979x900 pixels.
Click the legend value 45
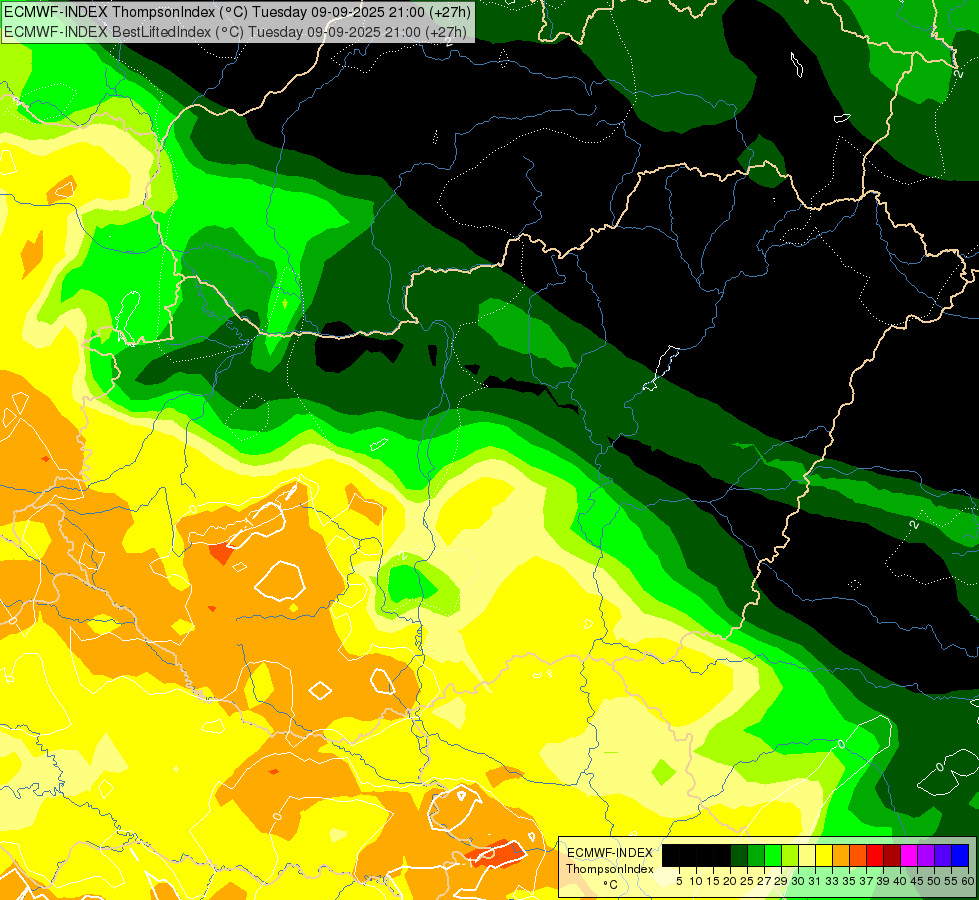point(917,881)
